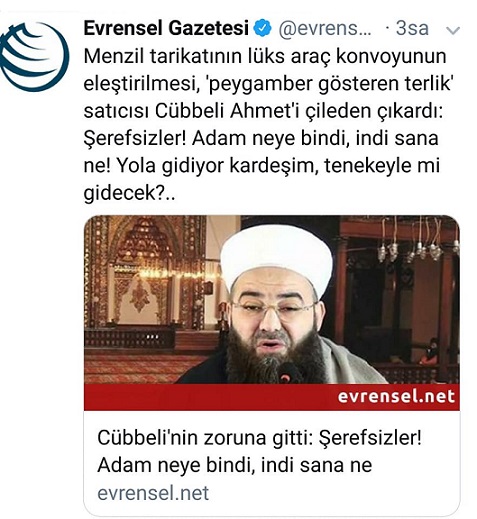
Task: Click the red banner under the photo
Action: click(272, 397)
